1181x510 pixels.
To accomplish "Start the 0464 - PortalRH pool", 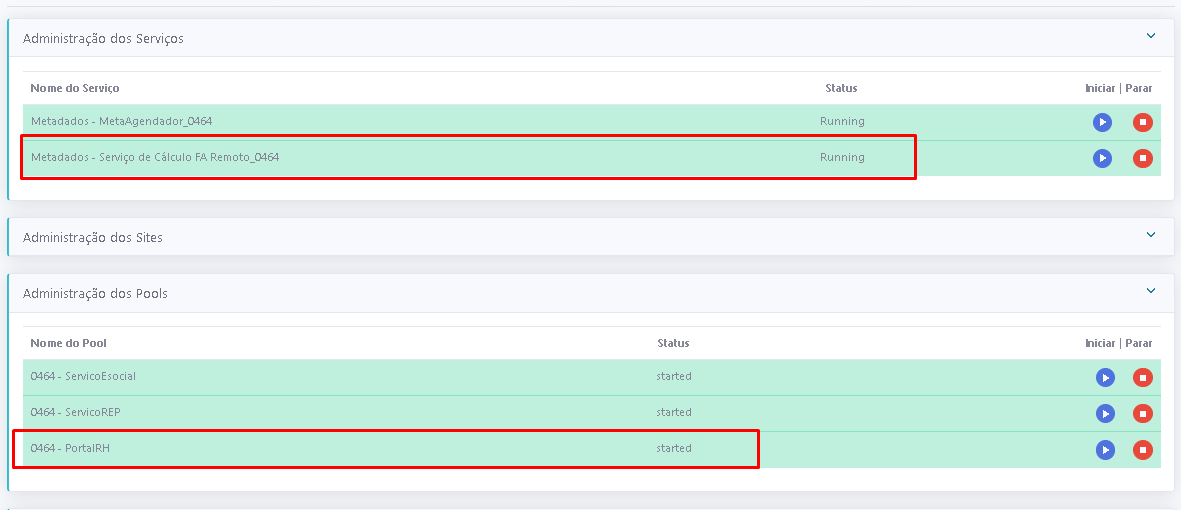I will (1104, 450).
